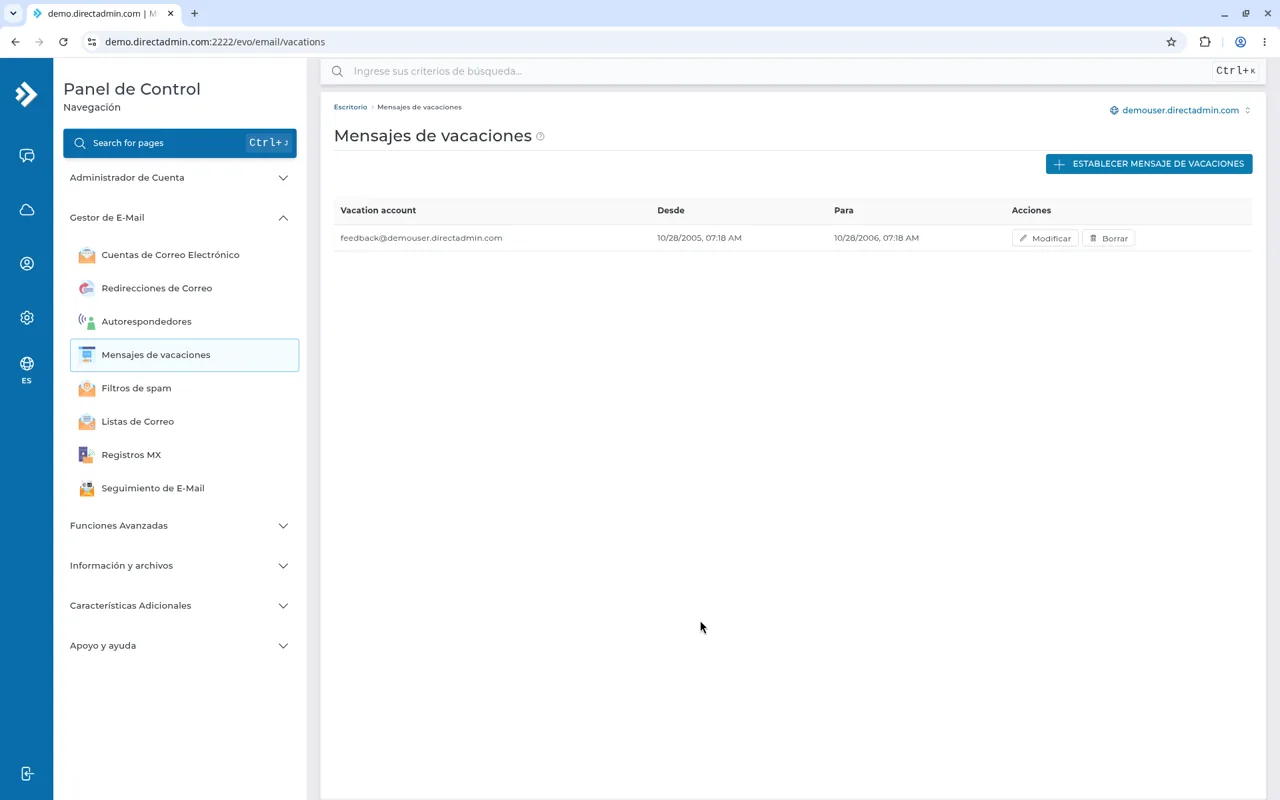
Task: Click the Mensajes de vacaciones menu icon
Action: click(x=87, y=355)
